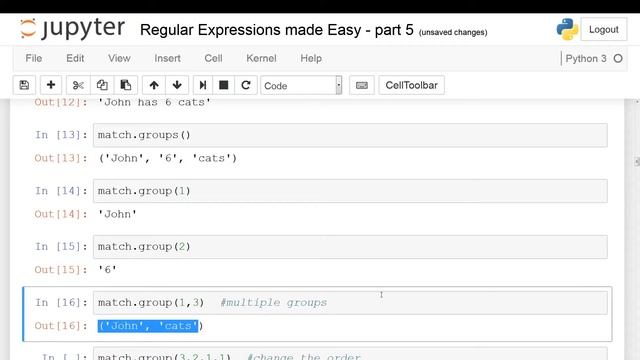Click into cell 14 match.group(1) input

click(350, 191)
